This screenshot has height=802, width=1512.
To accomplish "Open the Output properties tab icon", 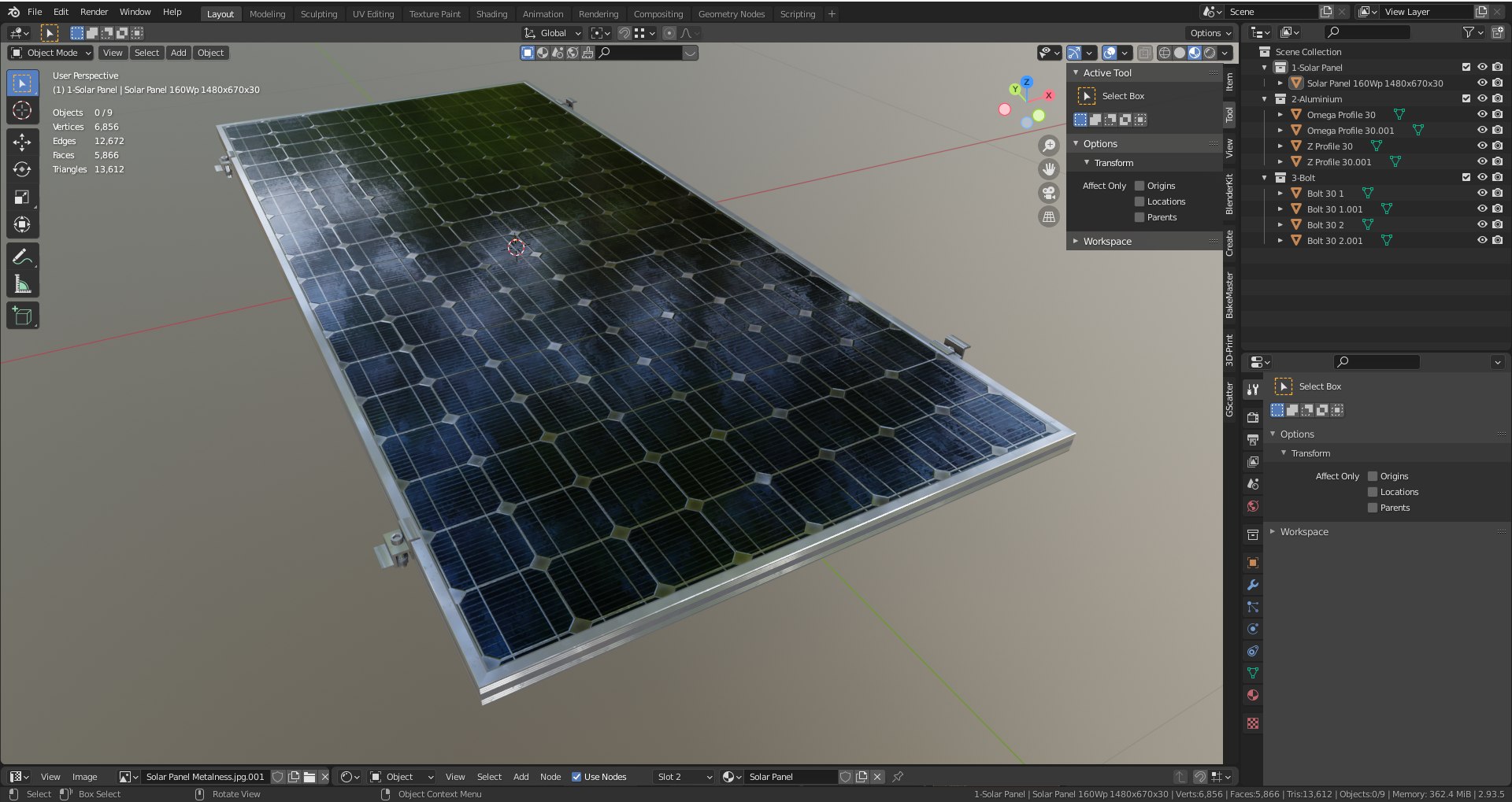I will coord(1253,439).
